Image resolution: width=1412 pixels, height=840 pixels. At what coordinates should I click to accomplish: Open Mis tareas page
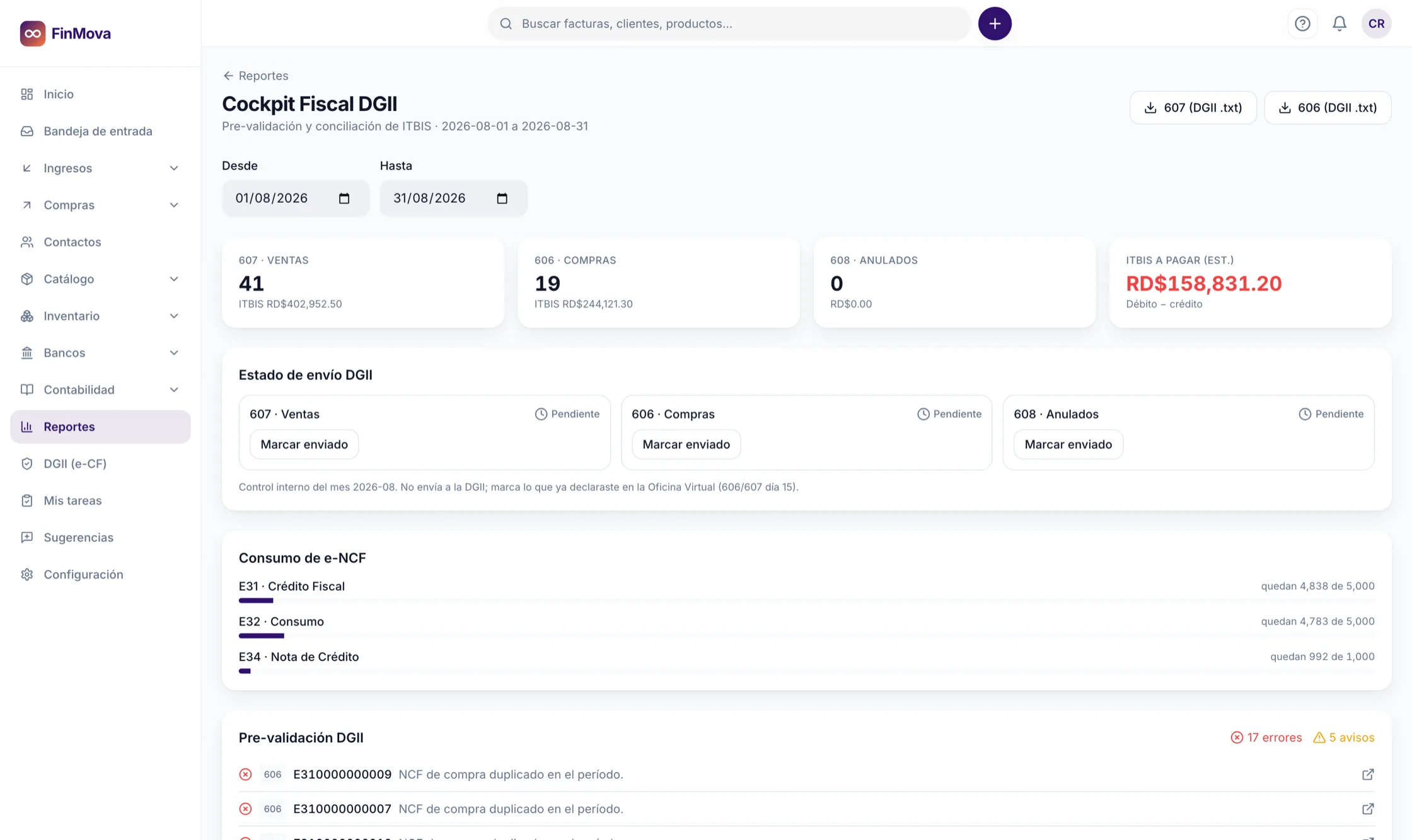point(100,500)
